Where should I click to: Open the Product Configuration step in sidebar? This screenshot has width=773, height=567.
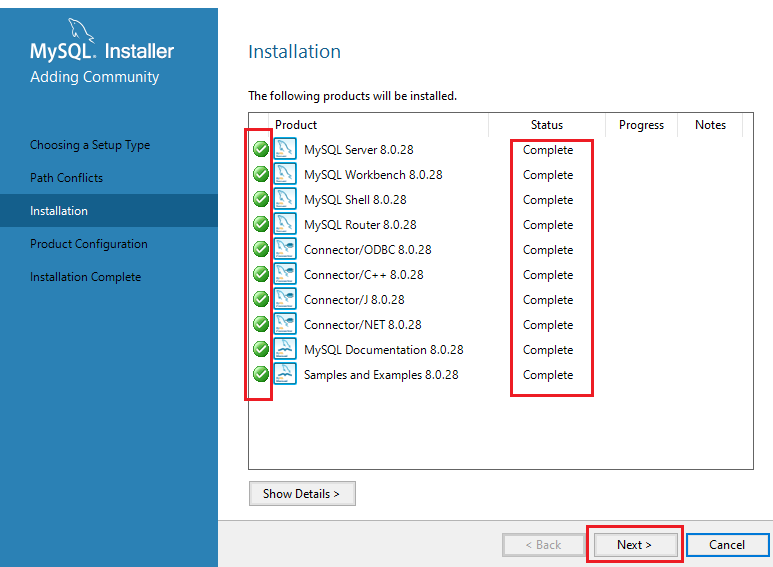coord(88,244)
